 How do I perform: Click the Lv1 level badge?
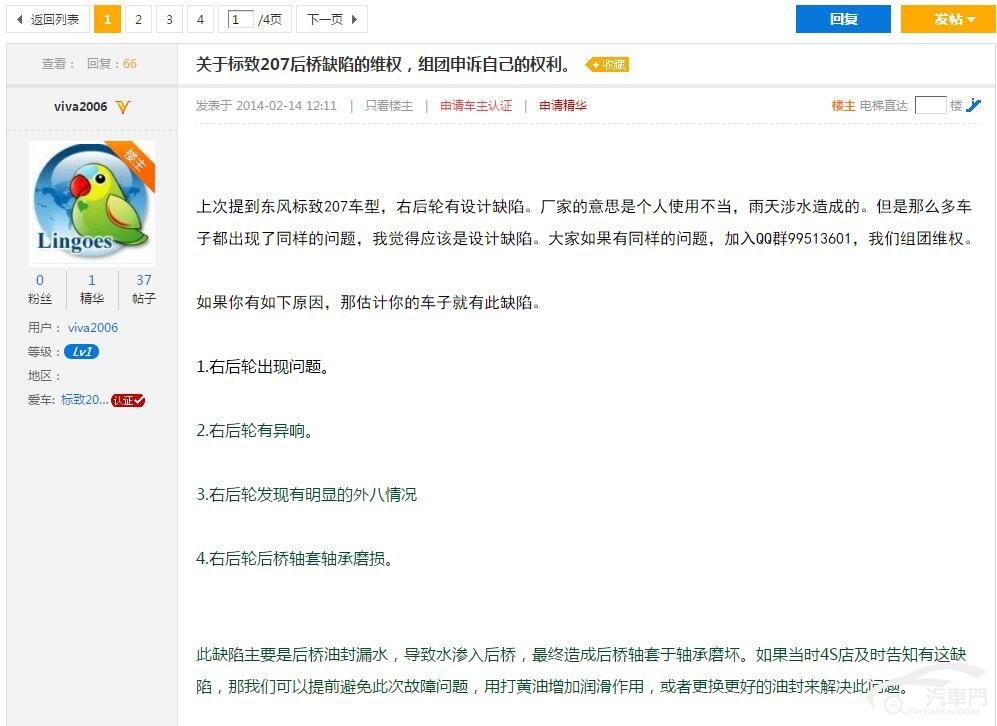click(x=81, y=352)
